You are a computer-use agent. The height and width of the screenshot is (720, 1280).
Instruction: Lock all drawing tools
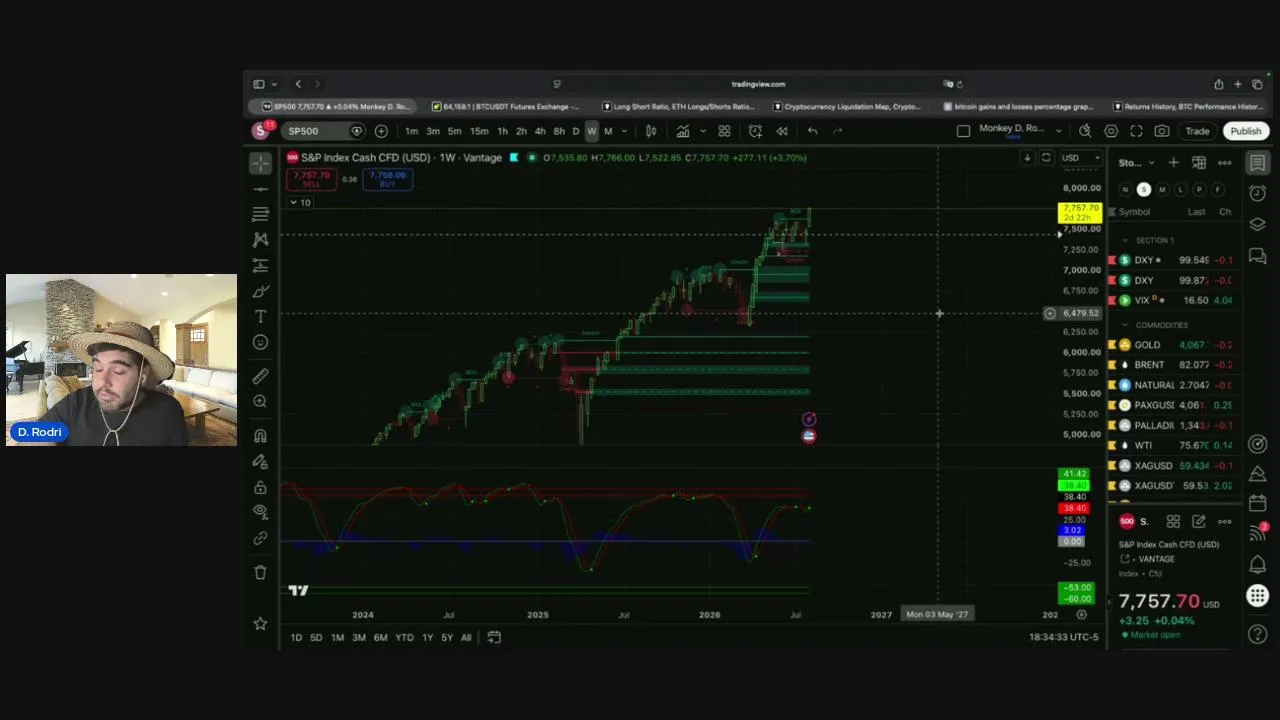[261, 487]
